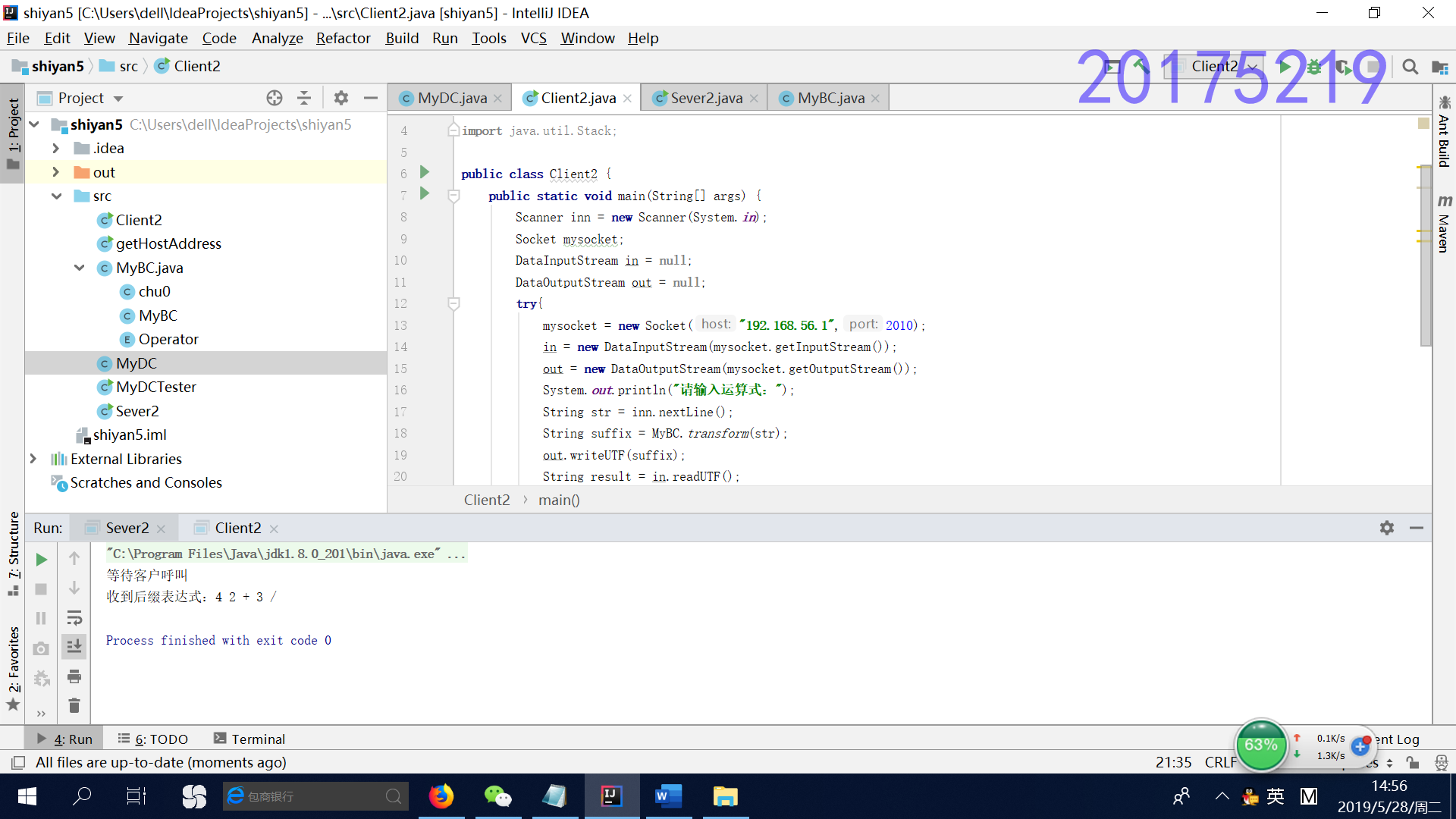Viewport: 1456px width, 819px height.
Task: Click the Firefox icon in Windows taskbar
Action: tap(441, 796)
